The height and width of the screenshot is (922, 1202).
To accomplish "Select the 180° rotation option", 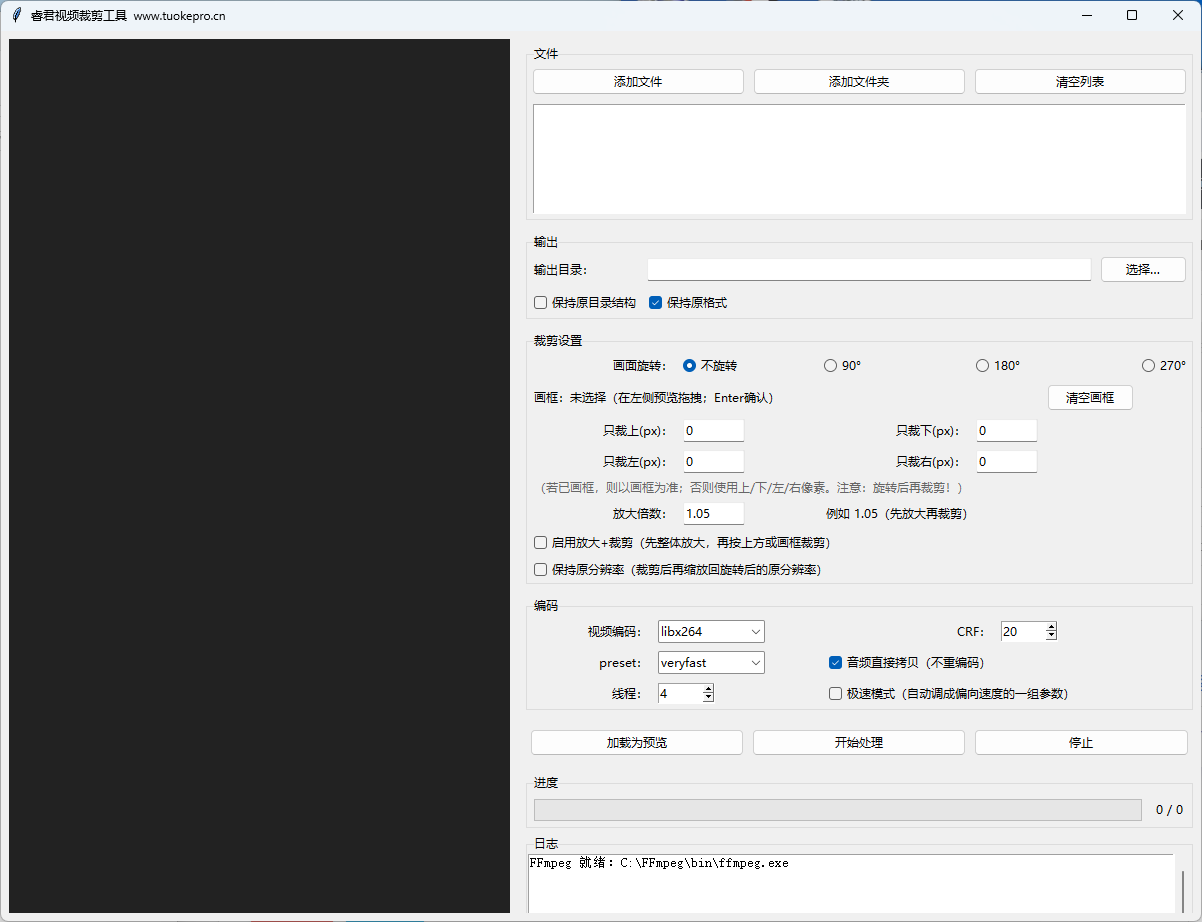I will [x=982, y=366].
